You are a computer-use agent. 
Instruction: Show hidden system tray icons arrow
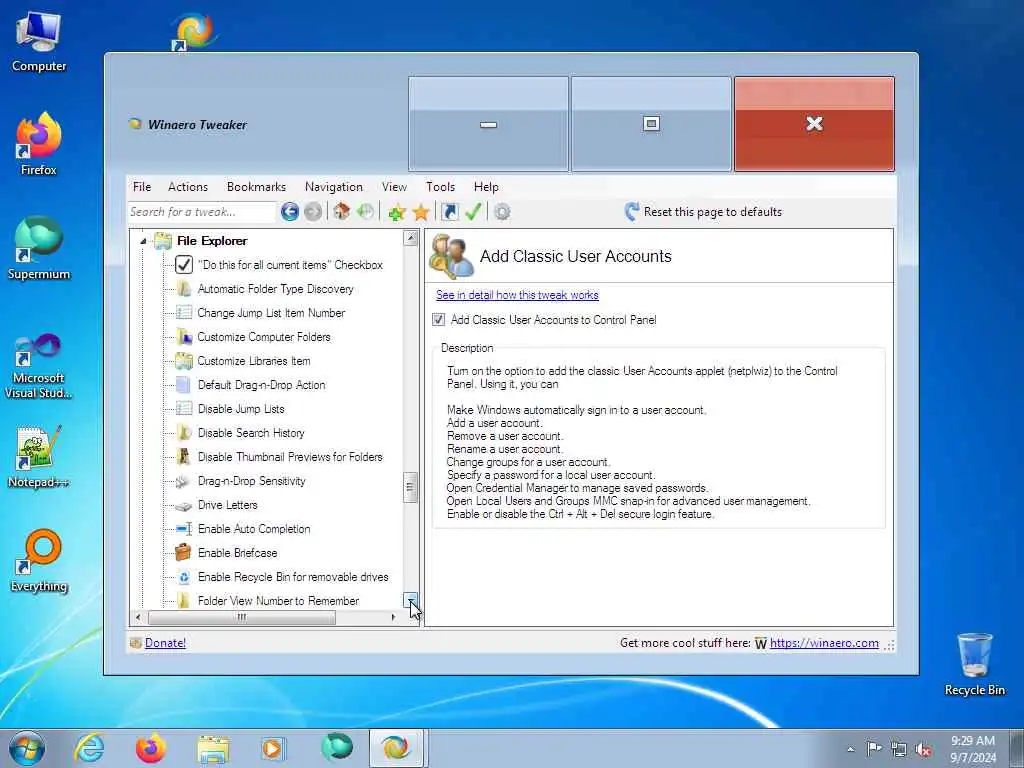pos(850,750)
